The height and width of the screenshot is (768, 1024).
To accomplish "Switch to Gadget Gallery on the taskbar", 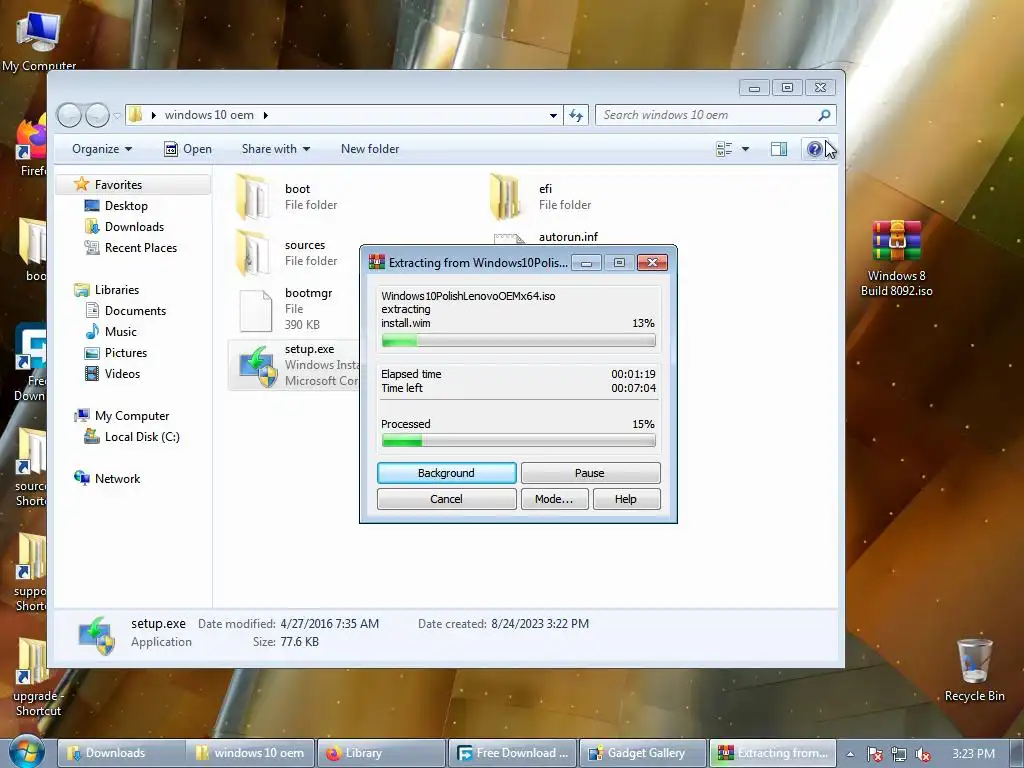I will click(643, 753).
